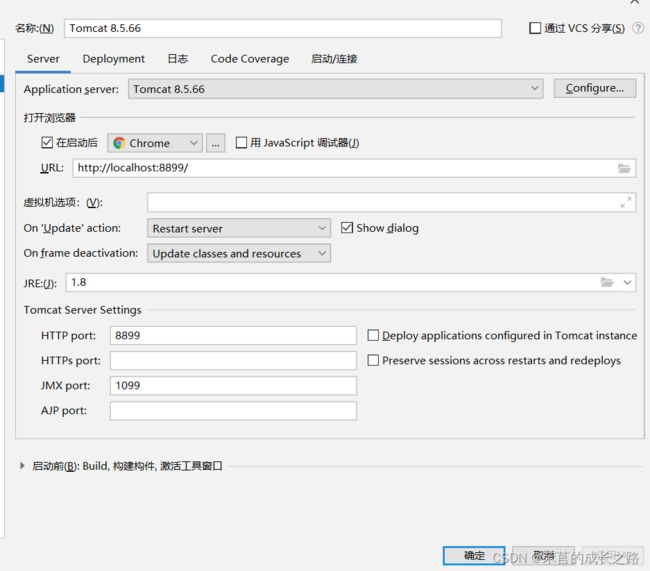The image size is (650, 571).
Task: Open the JRE dropdown arrow
Action: 627,282
